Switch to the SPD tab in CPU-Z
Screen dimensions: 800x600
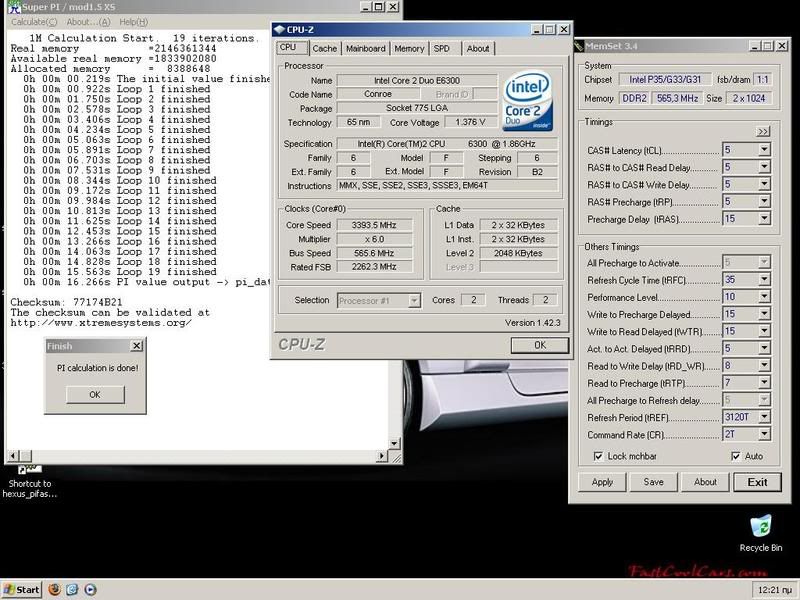442,48
